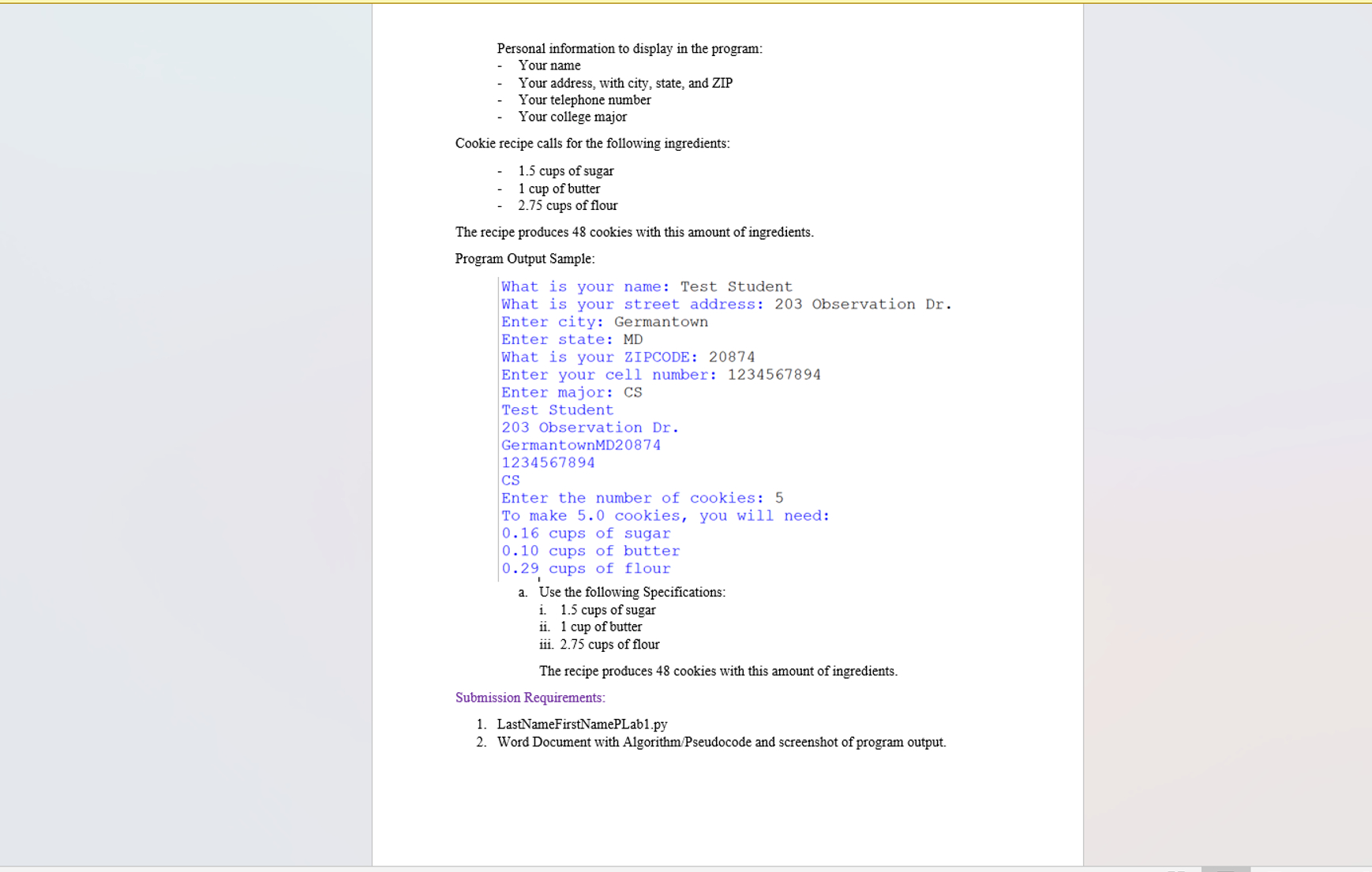This screenshot has width=1372, height=872.
Task: Click the bullet '1.5 cups of sugar'
Action: pyautogui.click(x=565, y=170)
